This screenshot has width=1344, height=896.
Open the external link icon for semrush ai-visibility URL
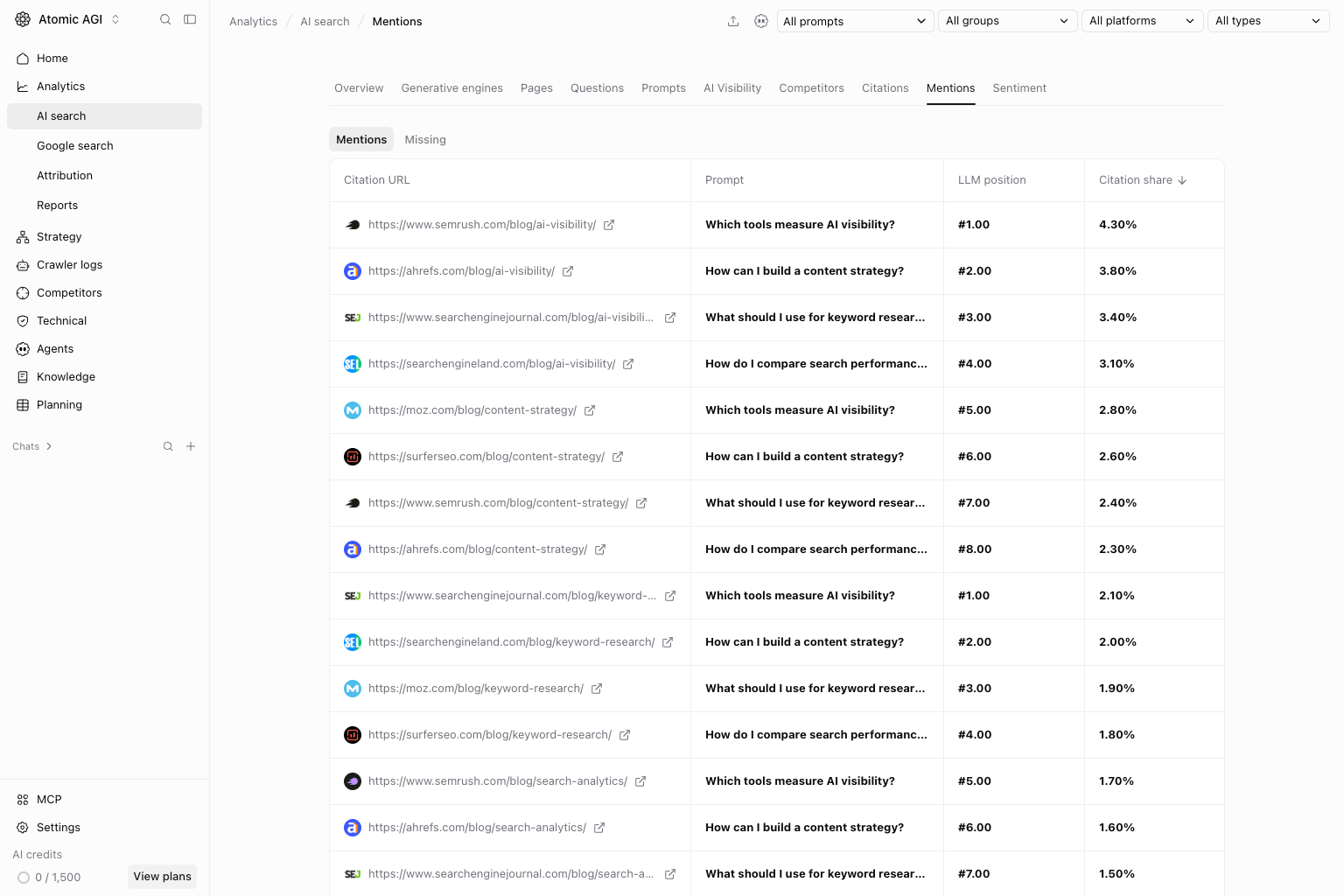pos(609,225)
